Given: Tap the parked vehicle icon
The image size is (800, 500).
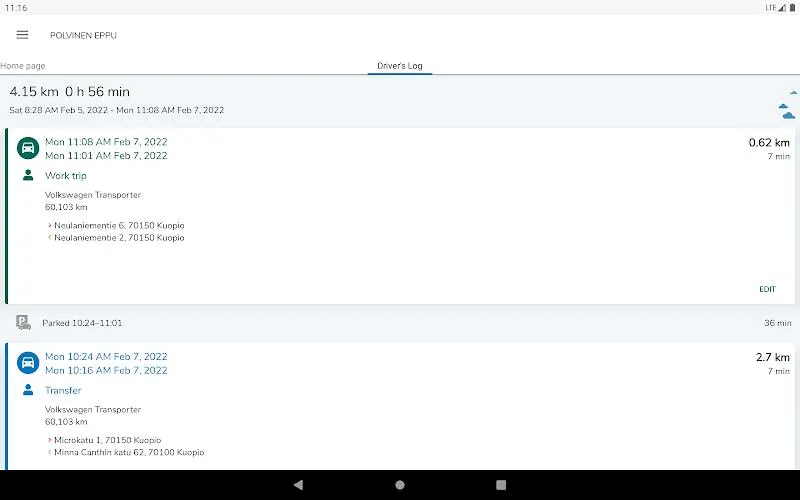Looking at the screenshot, I should [23, 322].
